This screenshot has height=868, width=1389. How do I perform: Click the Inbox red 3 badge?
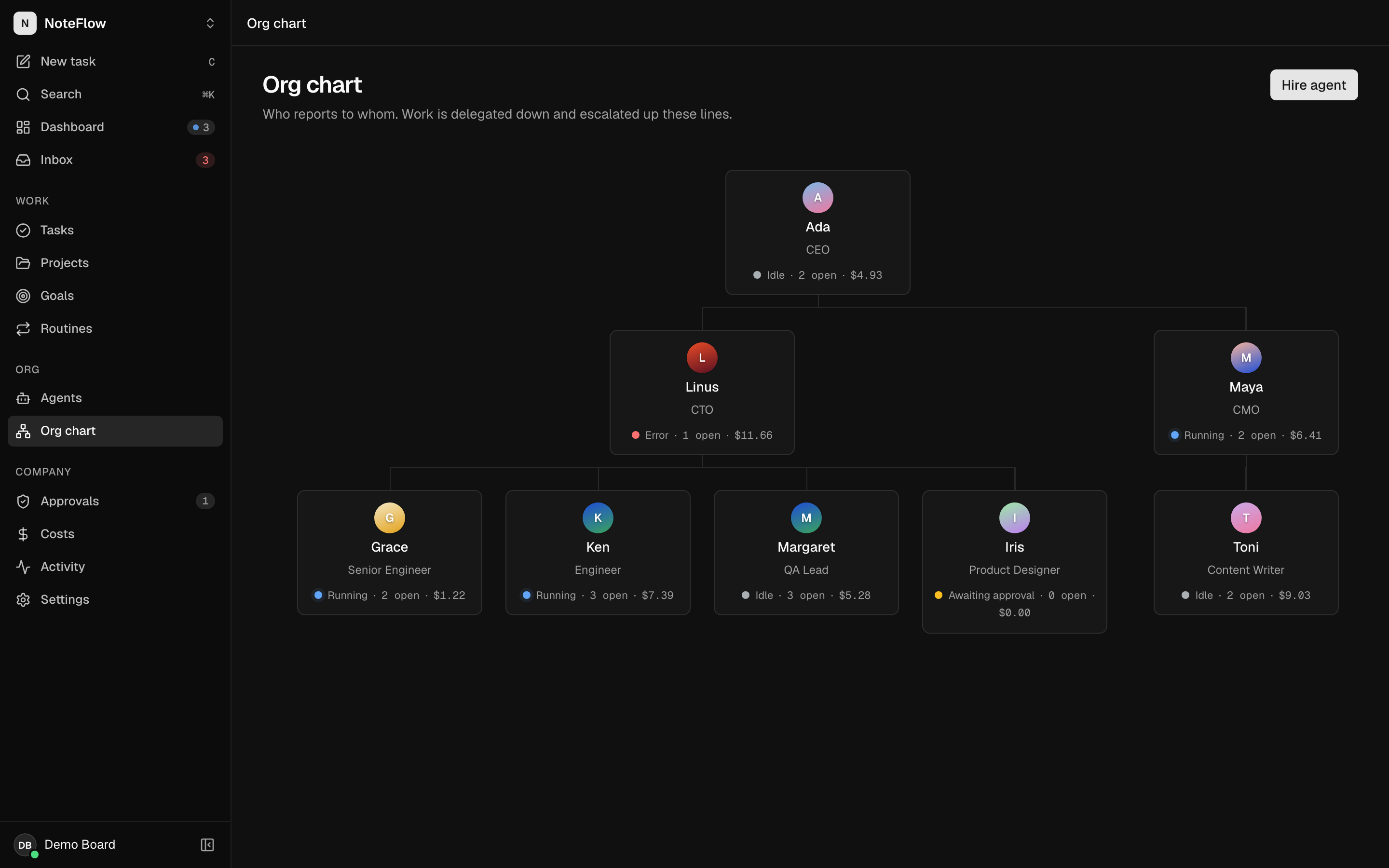[x=205, y=160]
